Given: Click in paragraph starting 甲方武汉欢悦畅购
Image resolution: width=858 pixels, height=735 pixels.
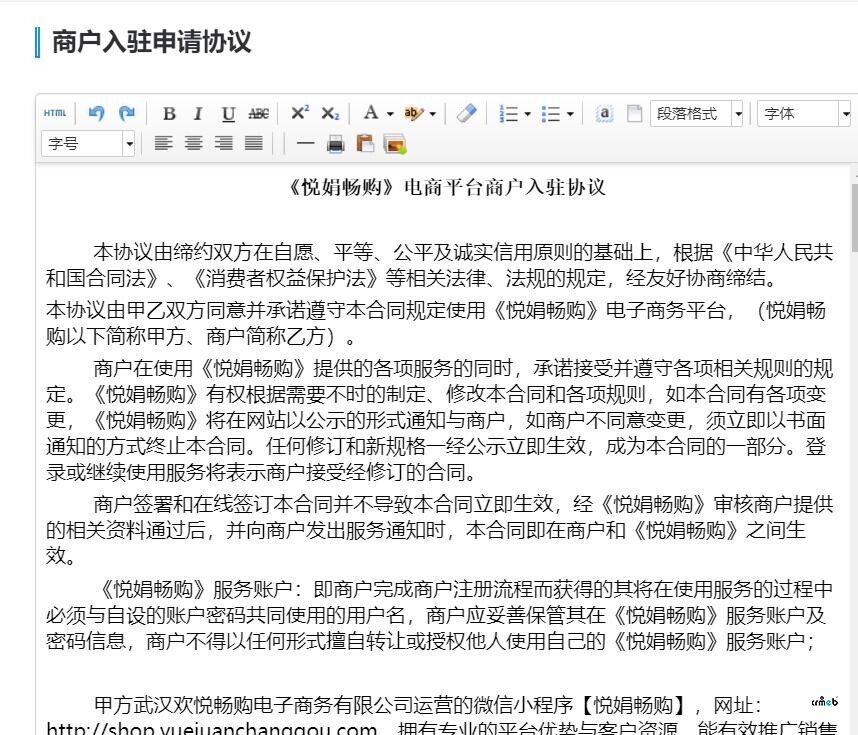Looking at the screenshot, I should (441, 715).
